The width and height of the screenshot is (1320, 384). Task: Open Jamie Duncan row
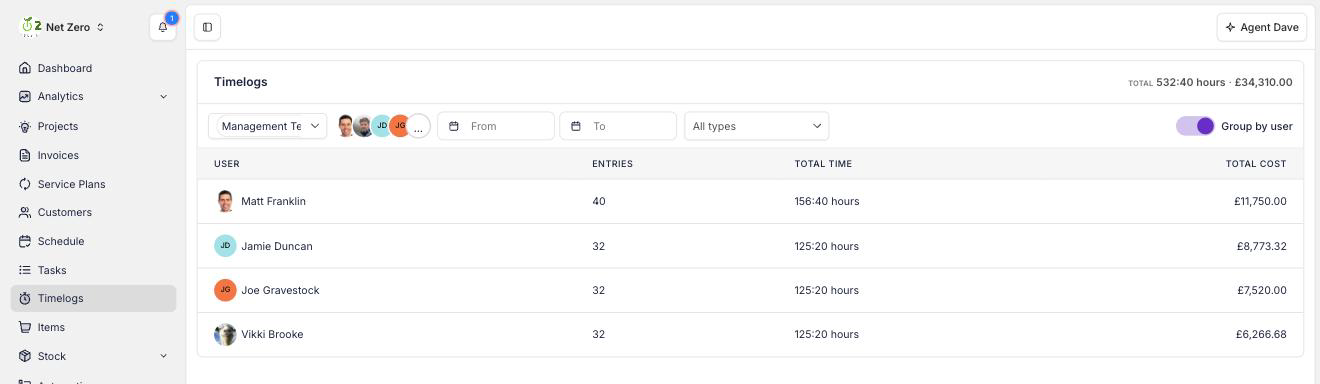[x=750, y=246]
